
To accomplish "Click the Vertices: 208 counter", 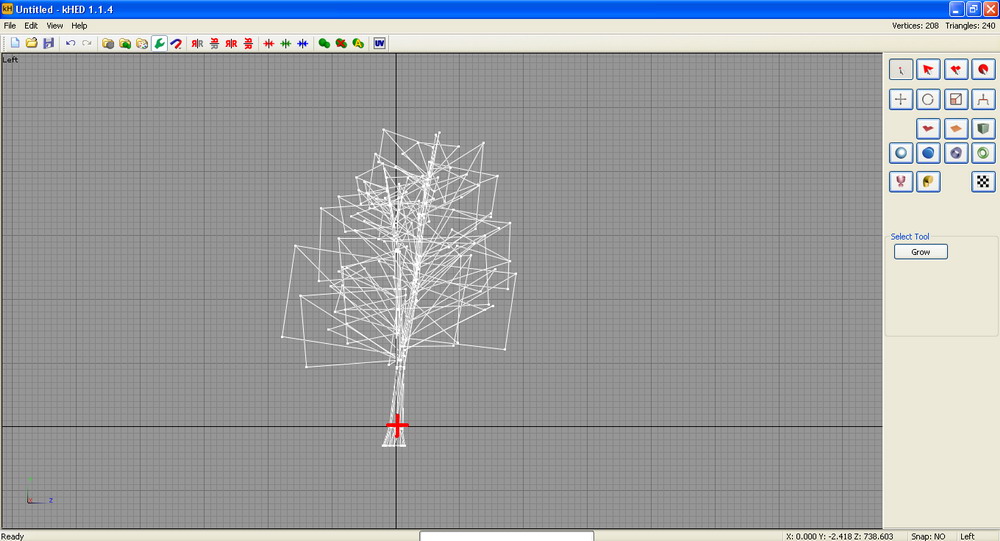I will coord(915,26).
